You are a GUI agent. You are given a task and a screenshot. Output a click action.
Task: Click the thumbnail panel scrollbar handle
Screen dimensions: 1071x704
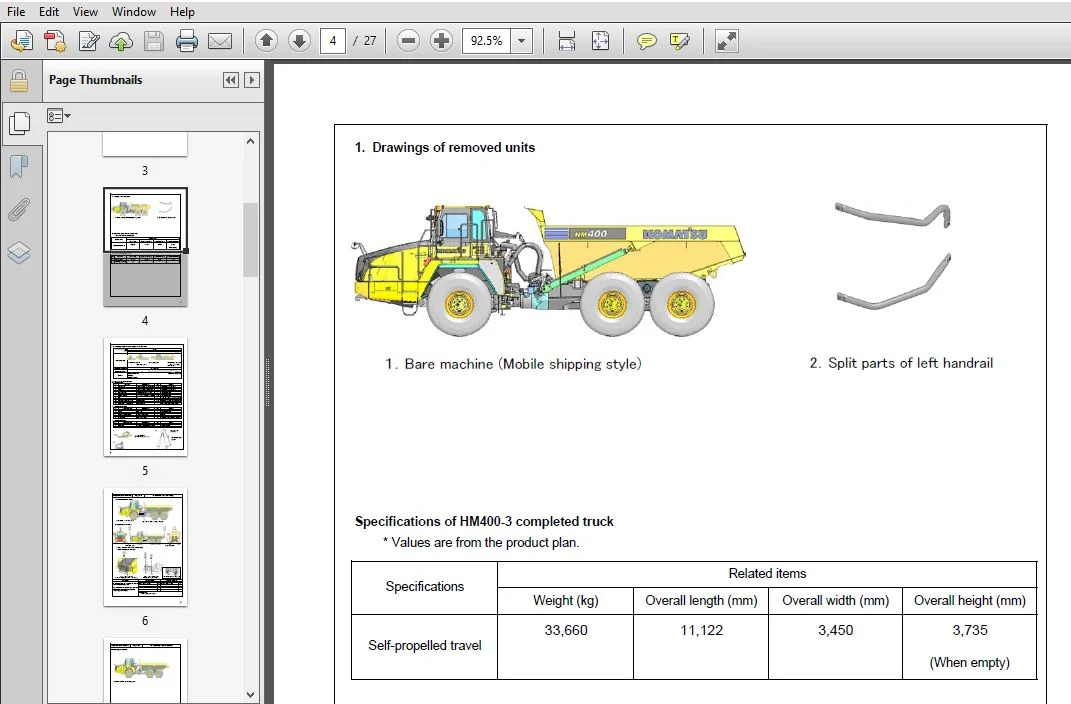tap(250, 239)
